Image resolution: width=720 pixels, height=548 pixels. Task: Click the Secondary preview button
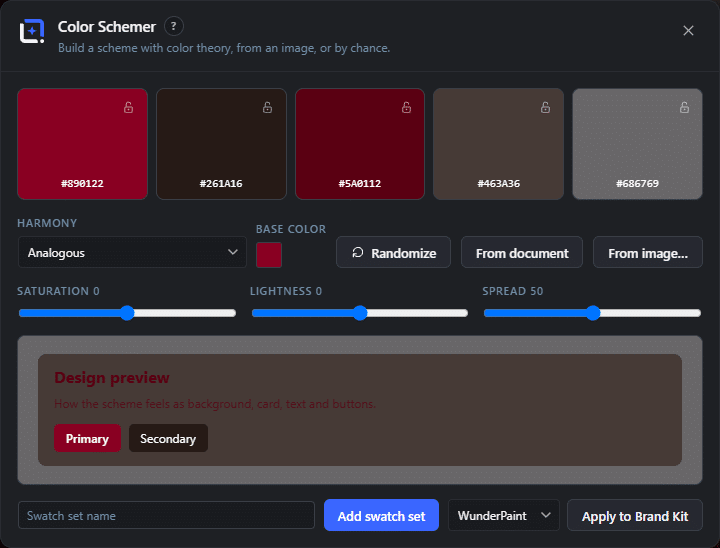(x=168, y=438)
